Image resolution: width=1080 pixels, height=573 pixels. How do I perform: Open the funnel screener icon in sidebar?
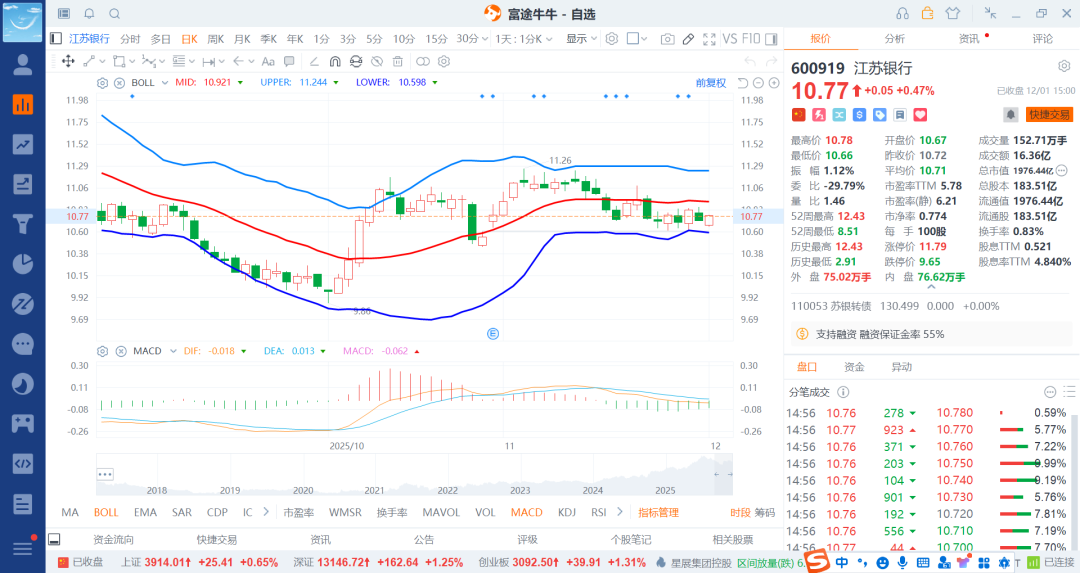tap(23, 224)
